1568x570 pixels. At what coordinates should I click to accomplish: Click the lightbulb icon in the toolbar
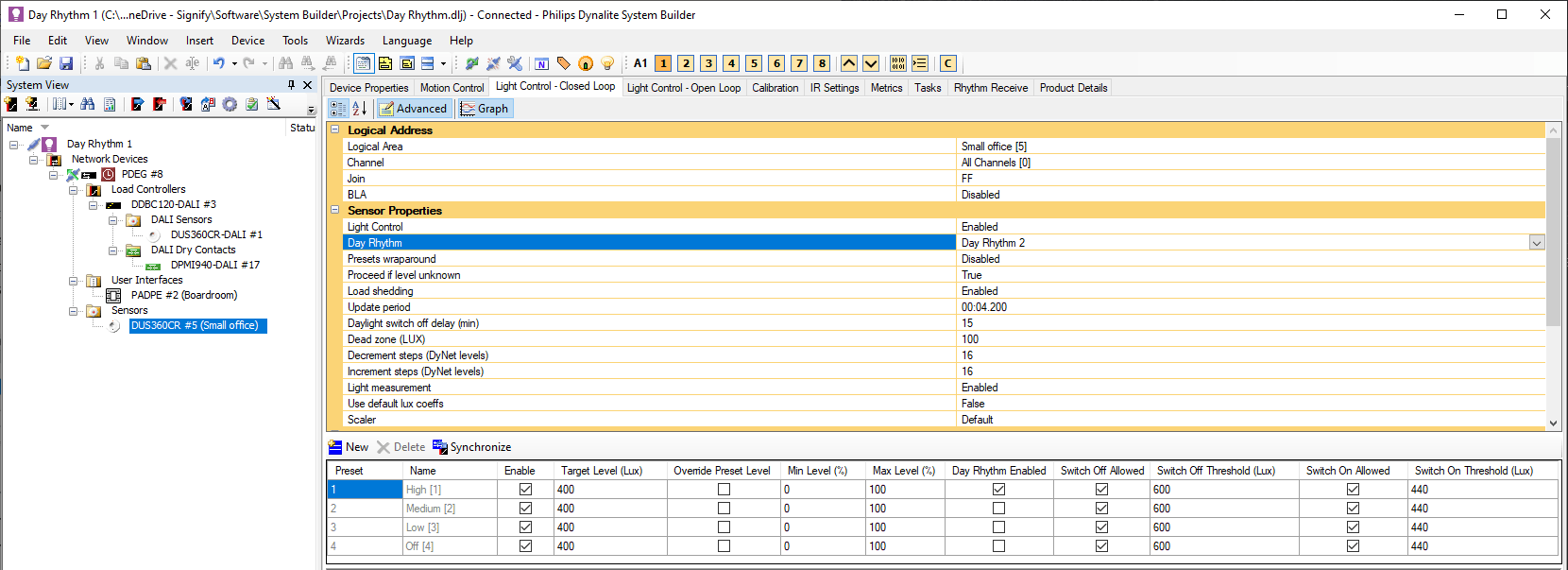pos(607,63)
